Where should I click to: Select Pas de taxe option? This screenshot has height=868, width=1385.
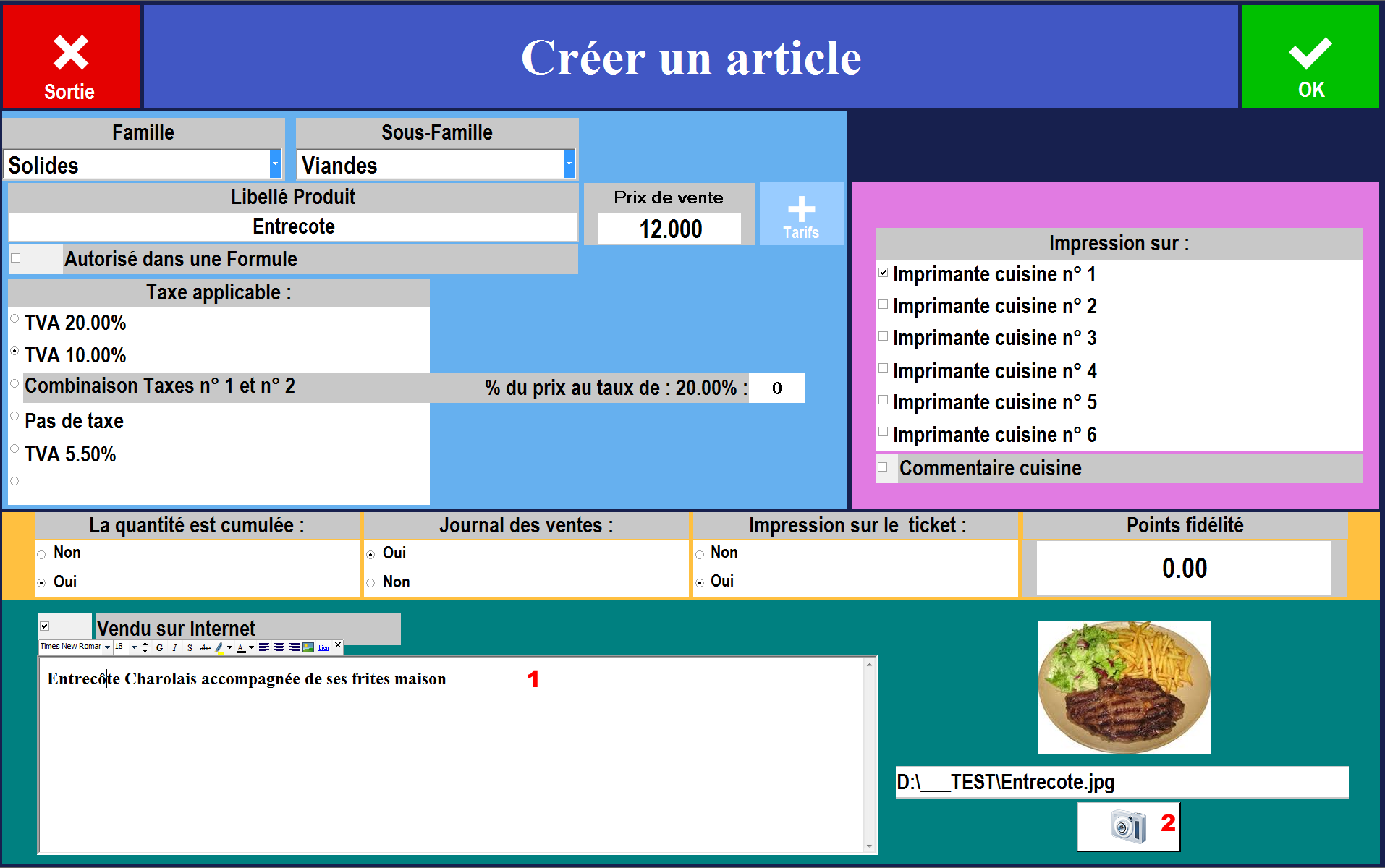(x=14, y=416)
